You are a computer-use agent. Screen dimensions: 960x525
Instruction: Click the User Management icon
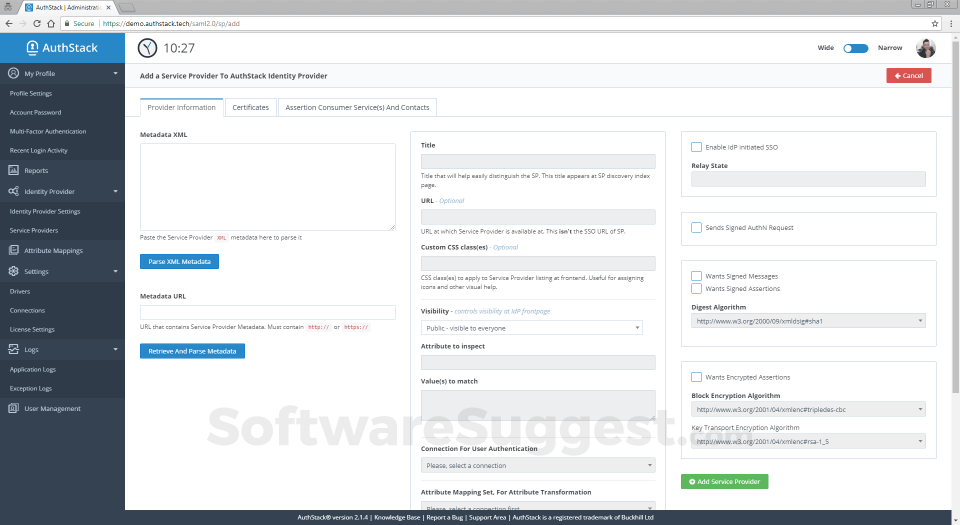[13, 408]
